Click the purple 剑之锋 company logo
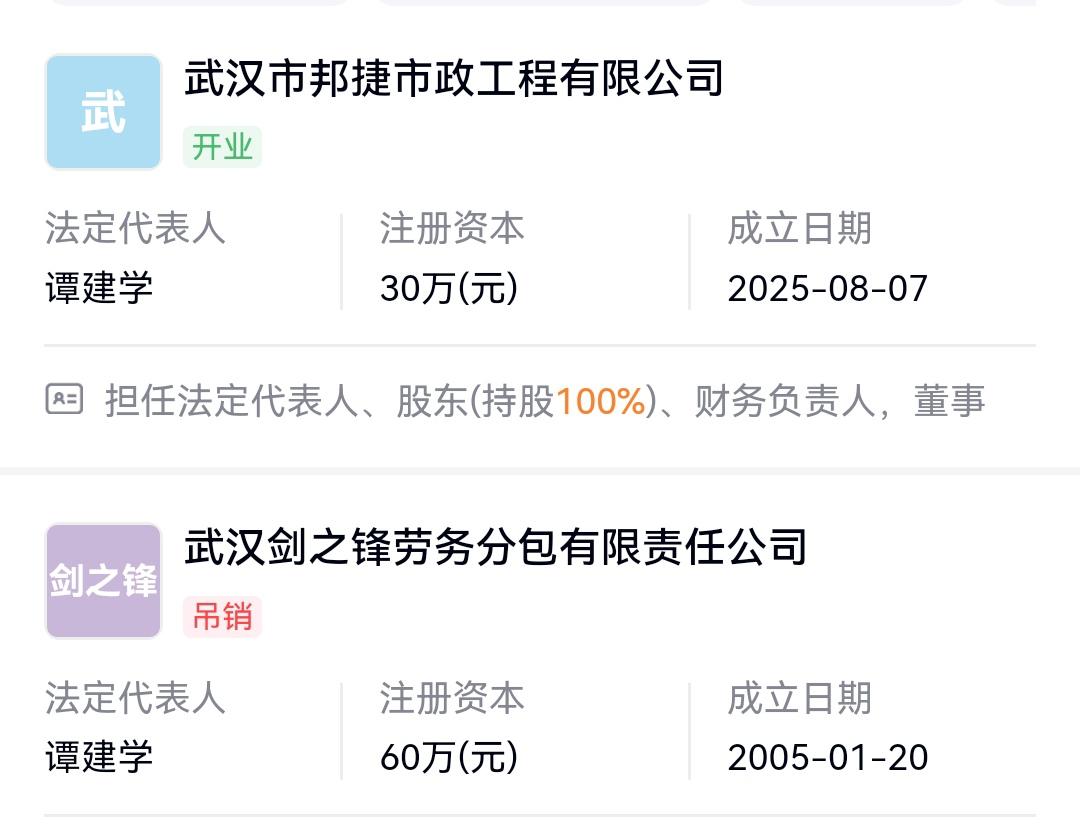1080x834 pixels. coord(103,581)
